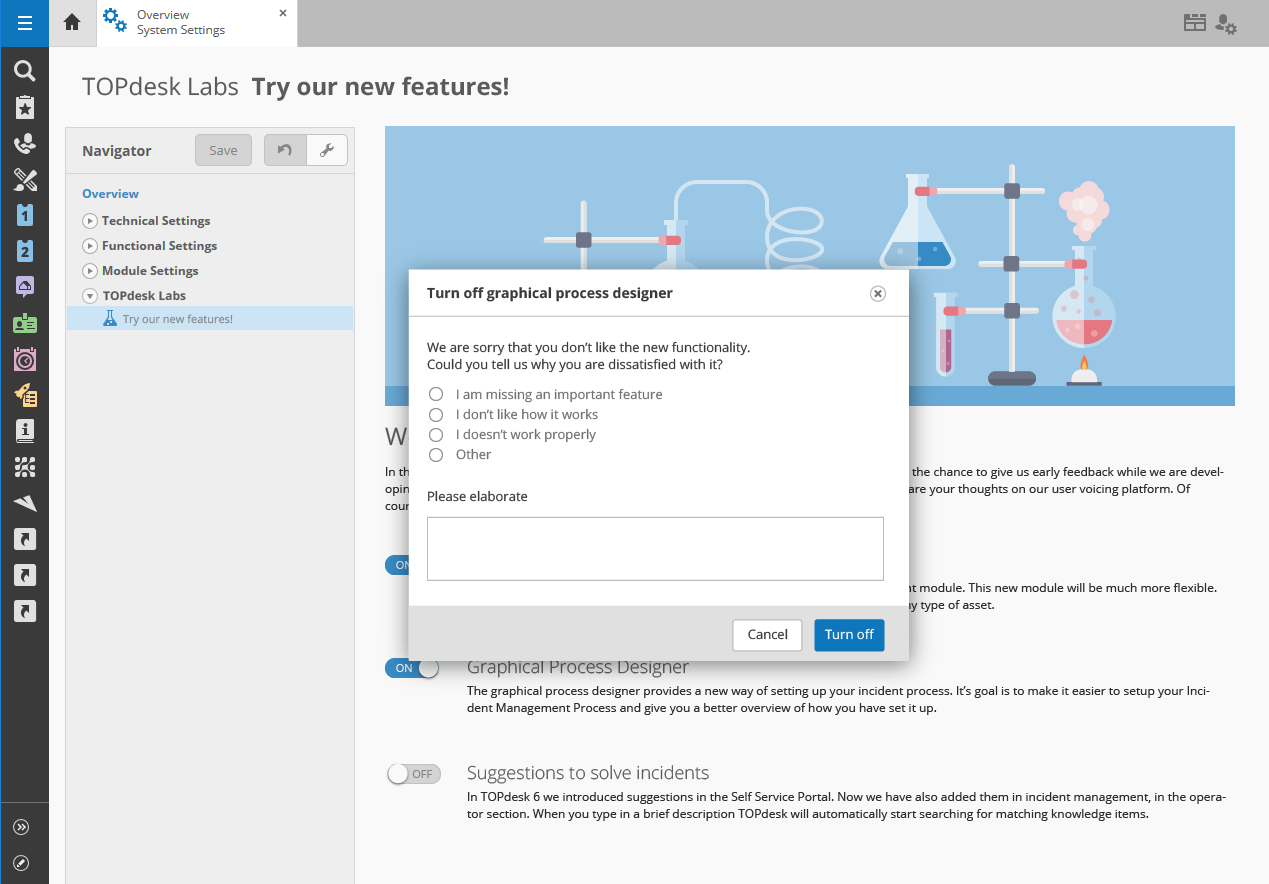Open the dashboard layout icon top right
The image size is (1269, 884).
pos(1194,24)
